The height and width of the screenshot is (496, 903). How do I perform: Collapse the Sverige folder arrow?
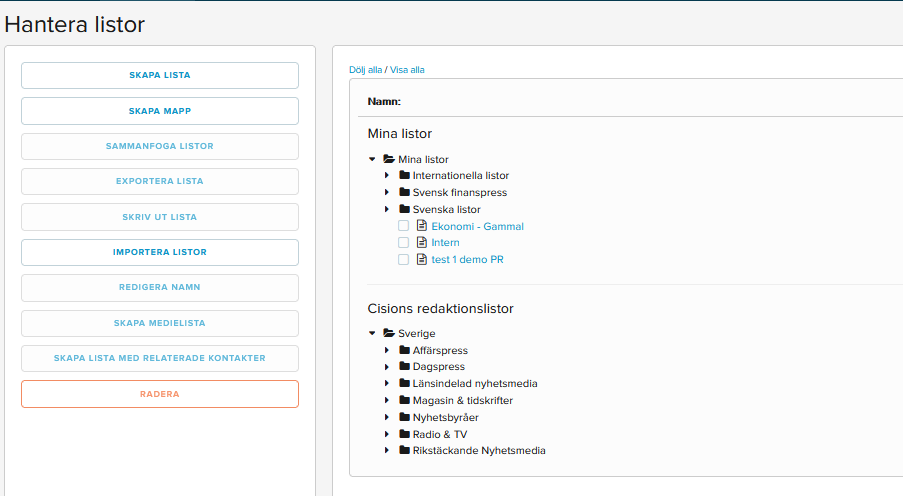coord(372,333)
